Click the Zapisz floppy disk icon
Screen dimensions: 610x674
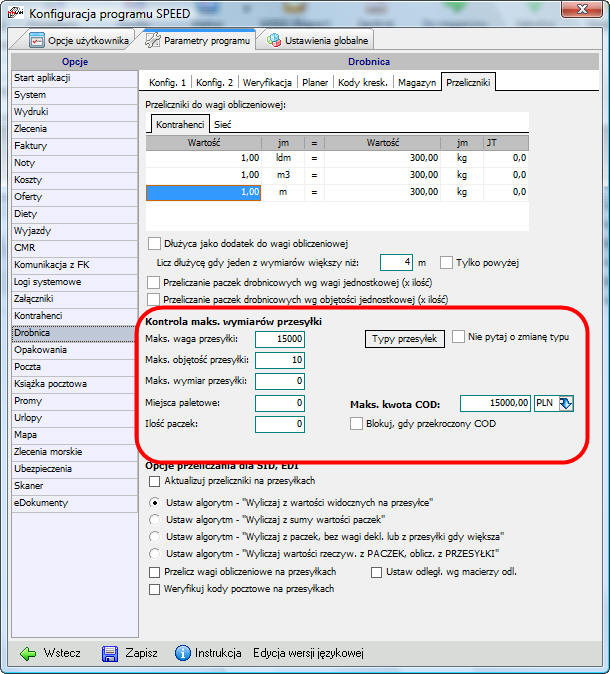(110, 653)
